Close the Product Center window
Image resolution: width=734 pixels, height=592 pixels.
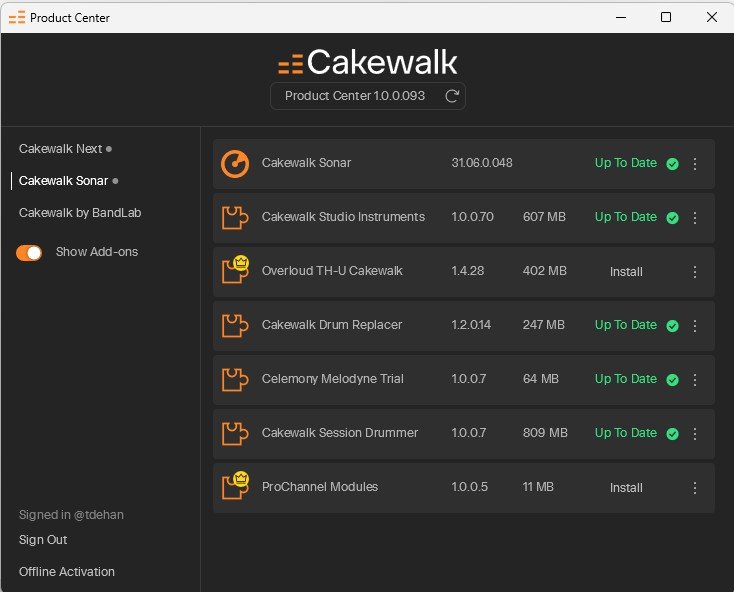point(712,17)
